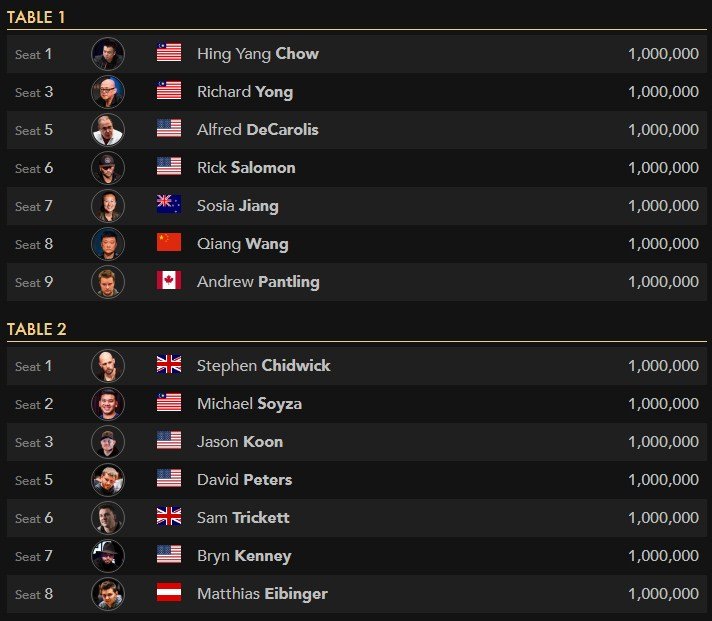Click the flag next to Rick Salomon

pyautogui.click(x=169, y=168)
